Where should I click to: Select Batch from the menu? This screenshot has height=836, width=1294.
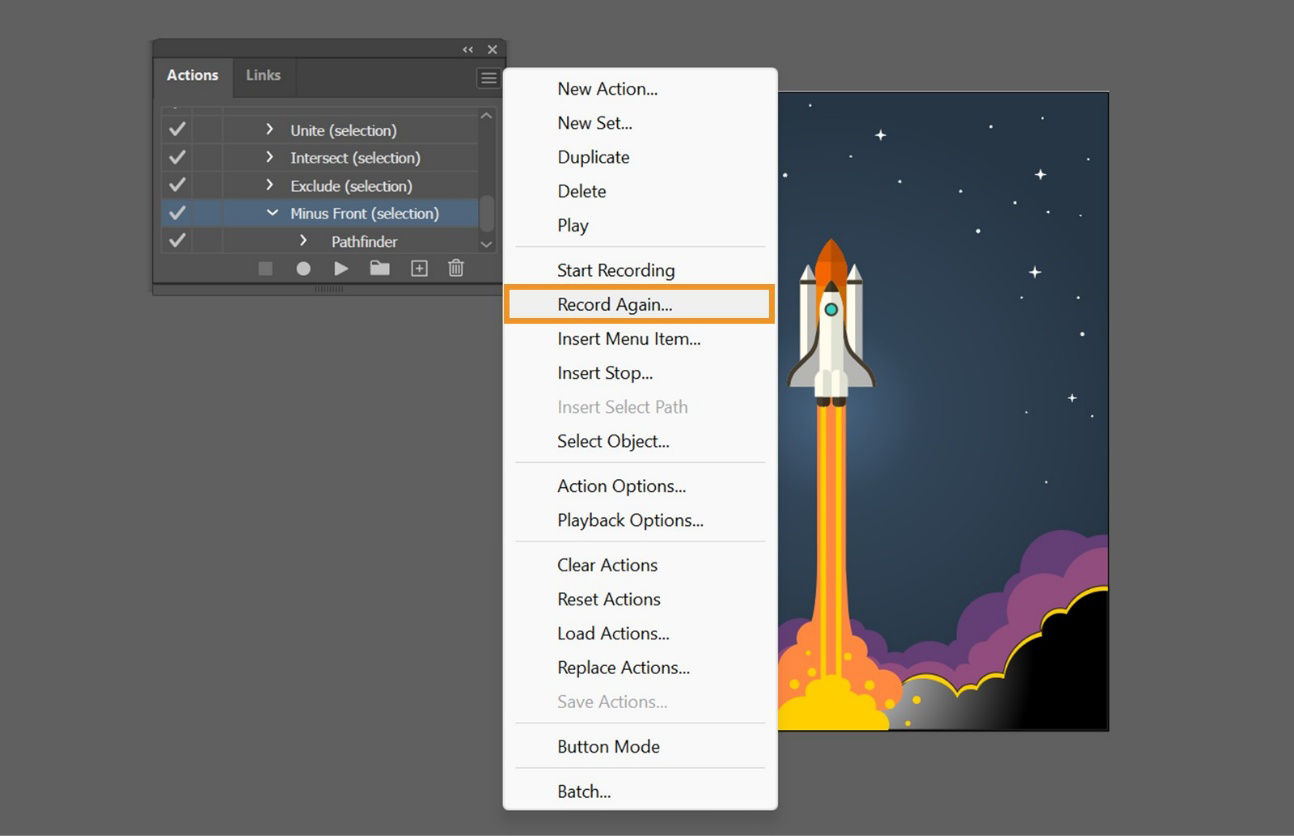click(583, 791)
